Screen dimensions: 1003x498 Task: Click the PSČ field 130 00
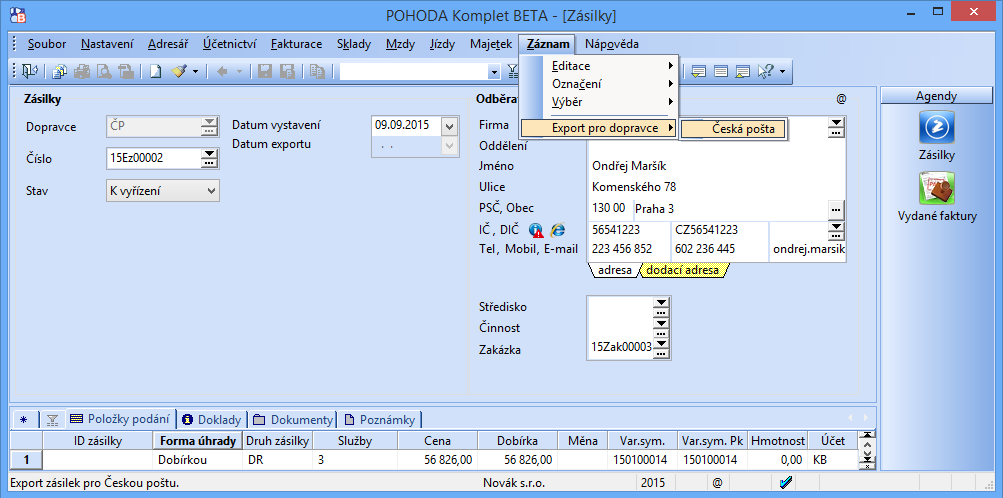tap(609, 208)
